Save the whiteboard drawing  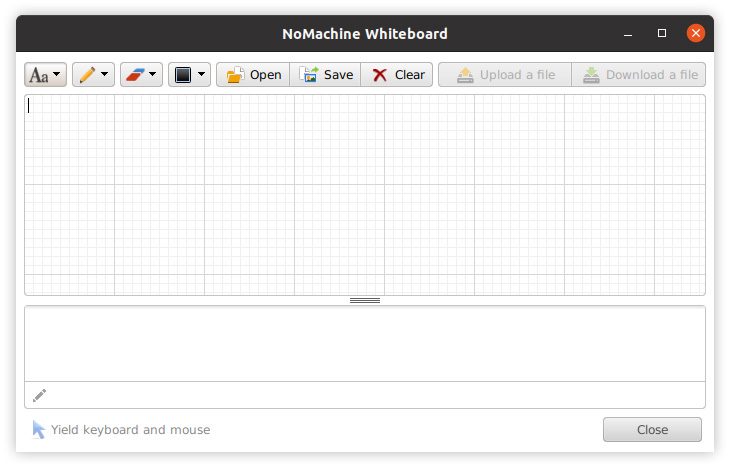click(326, 75)
